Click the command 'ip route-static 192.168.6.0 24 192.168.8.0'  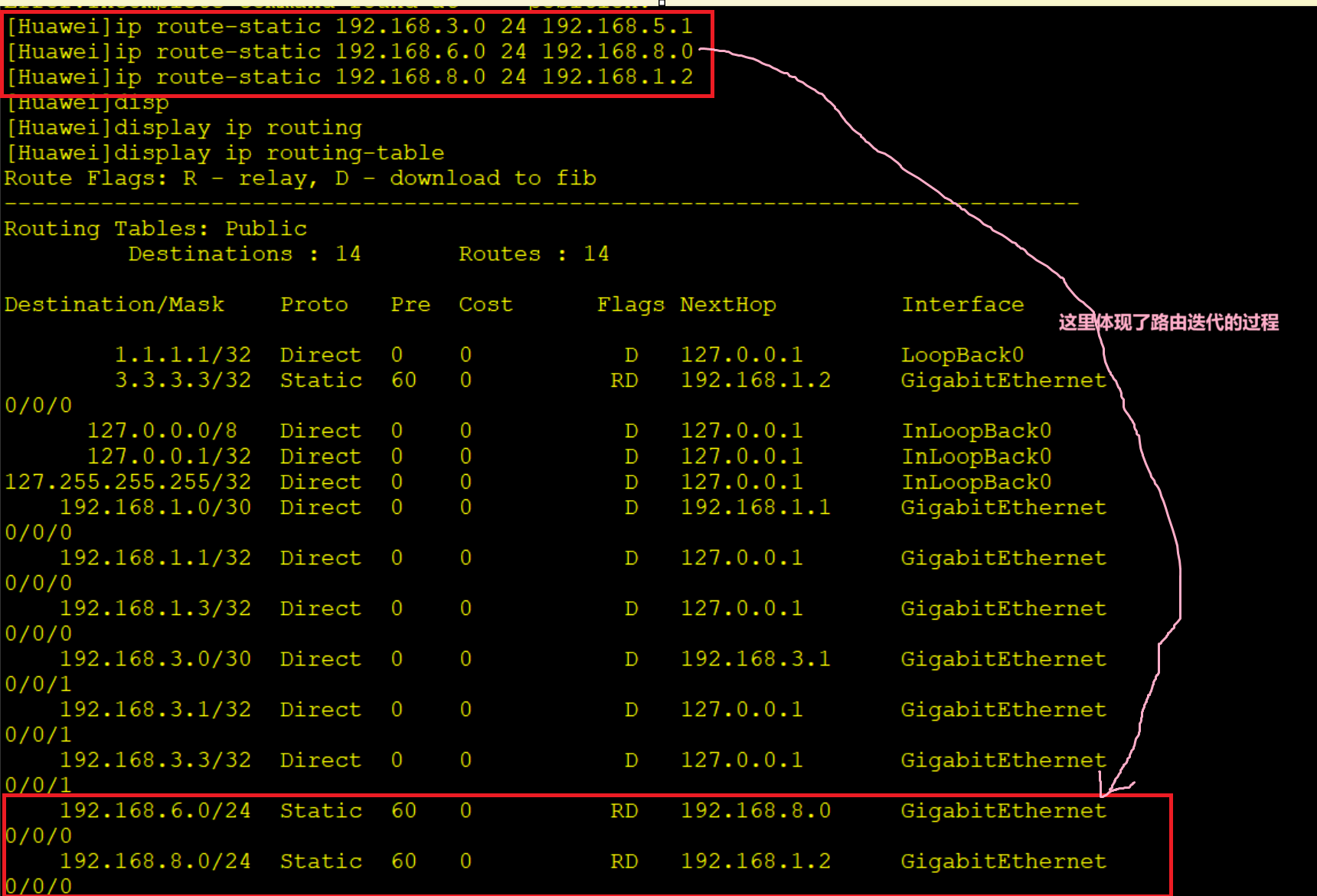tap(404, 52)
